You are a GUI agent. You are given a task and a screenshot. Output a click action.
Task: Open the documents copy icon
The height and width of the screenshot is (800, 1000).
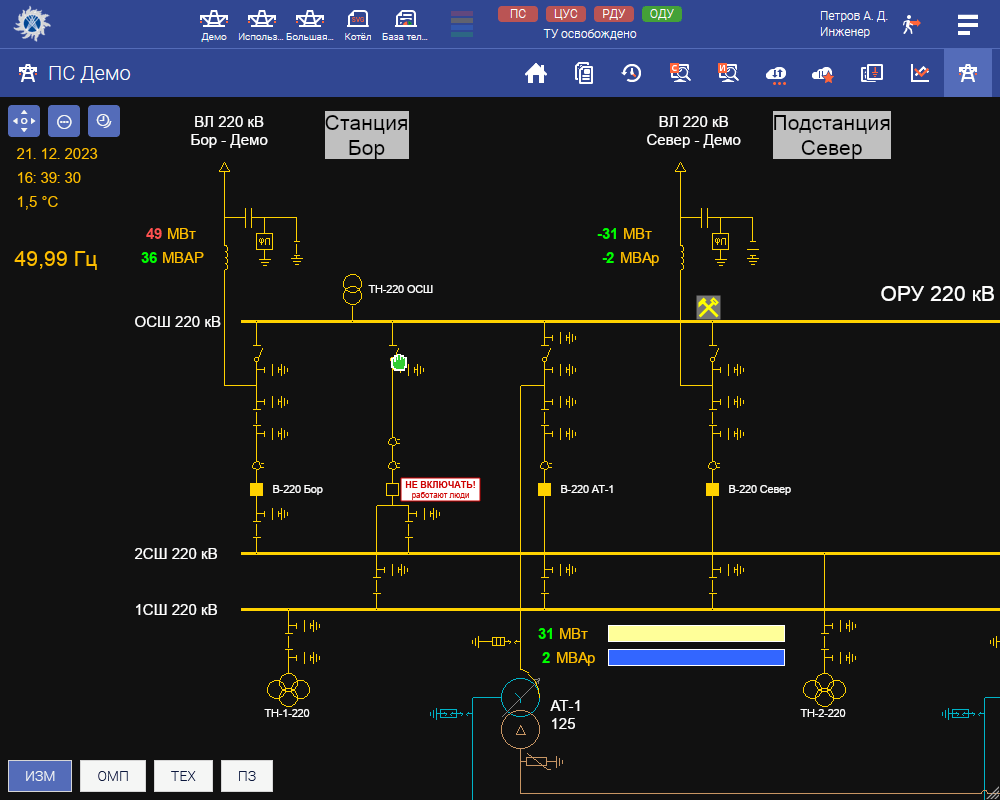(x=584, y=73)
